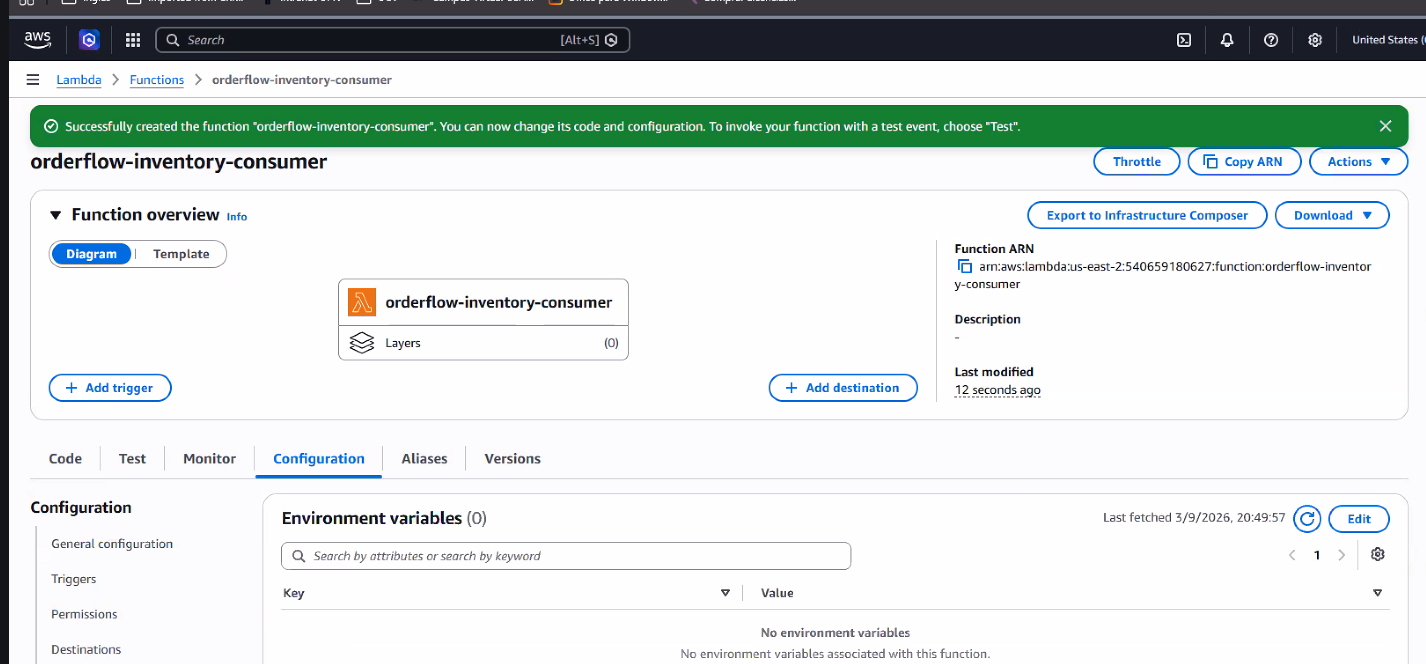Image resolution: width=1426 pixels, height=664 pixels.
Task: Click the 'Environment variables (0)' heading
Action: coord(384,518)
